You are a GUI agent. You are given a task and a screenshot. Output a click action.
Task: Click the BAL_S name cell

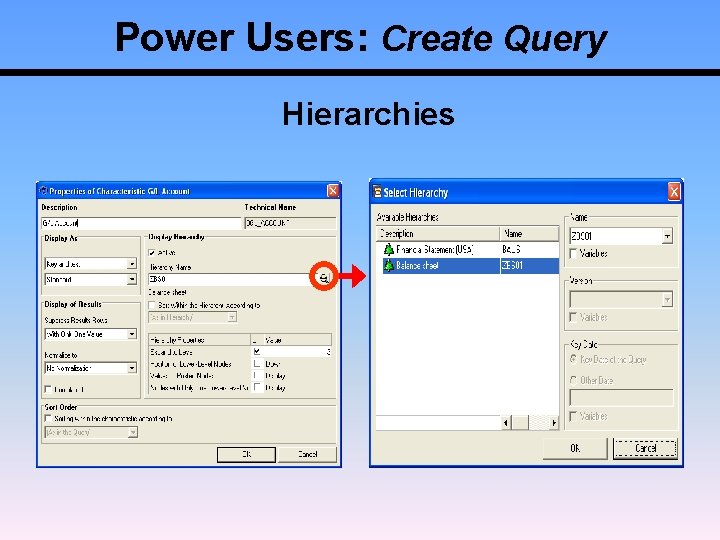529,249
